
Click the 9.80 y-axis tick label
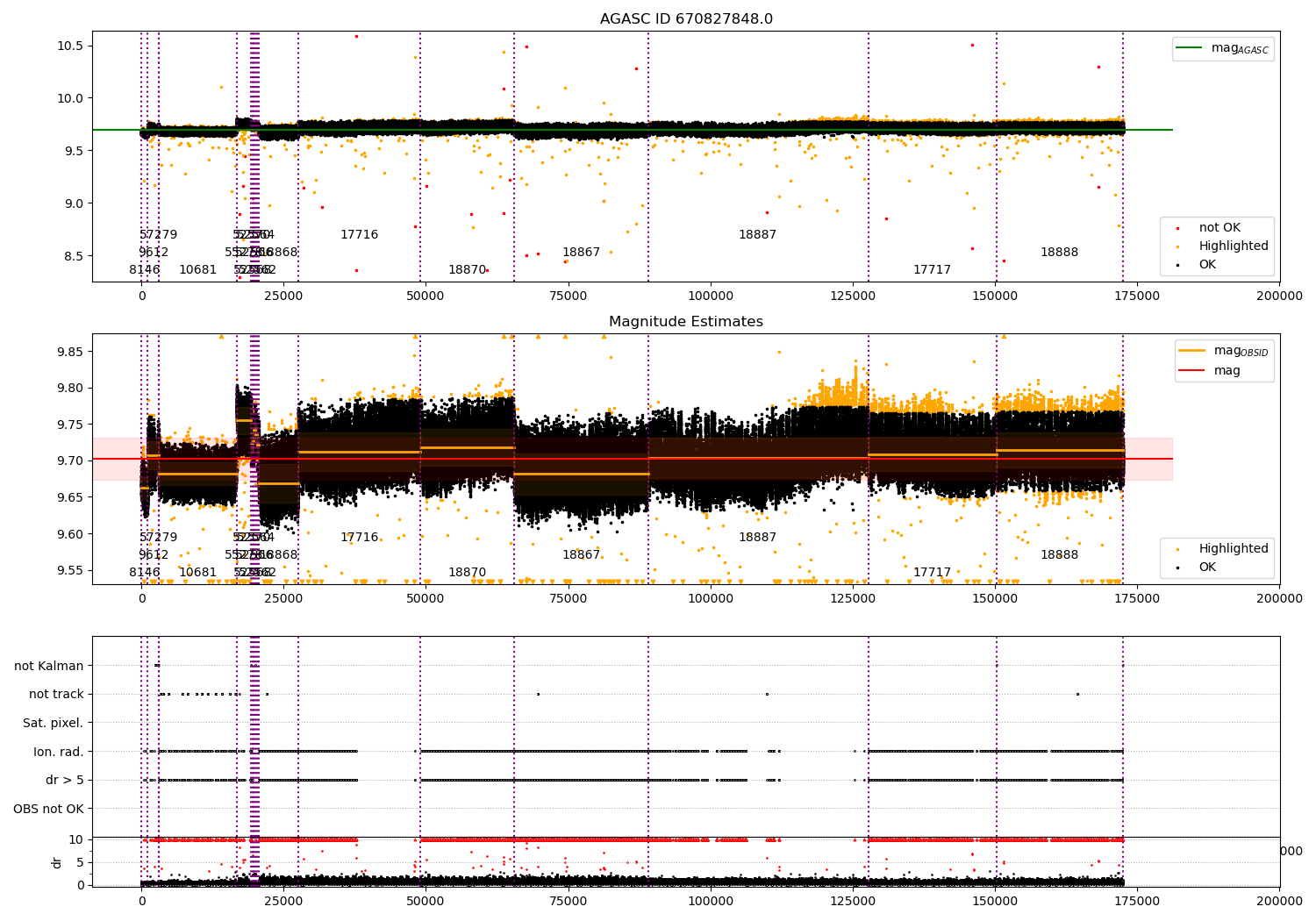tap(70, 388)
